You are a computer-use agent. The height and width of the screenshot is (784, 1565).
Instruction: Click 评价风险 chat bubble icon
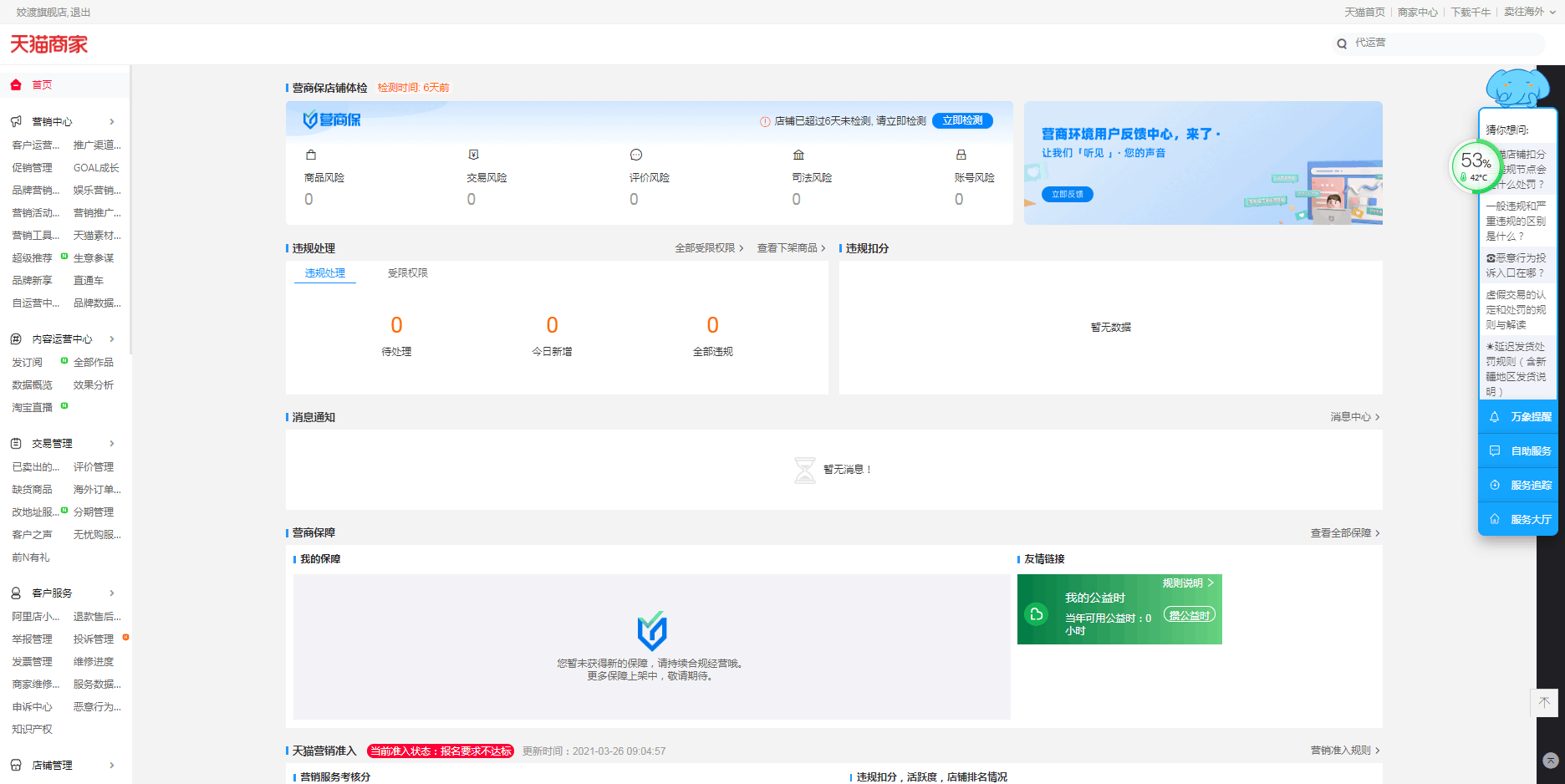coord(636,155)
